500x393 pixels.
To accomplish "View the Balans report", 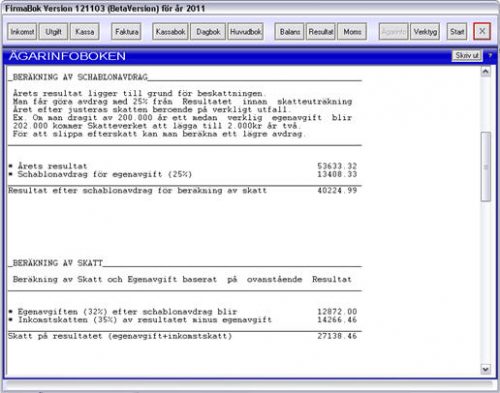I will point(289,32).
